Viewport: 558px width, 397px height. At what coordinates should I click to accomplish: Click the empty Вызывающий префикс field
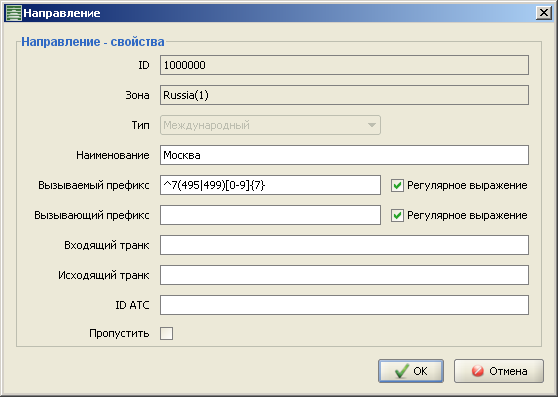pos(270,215)
